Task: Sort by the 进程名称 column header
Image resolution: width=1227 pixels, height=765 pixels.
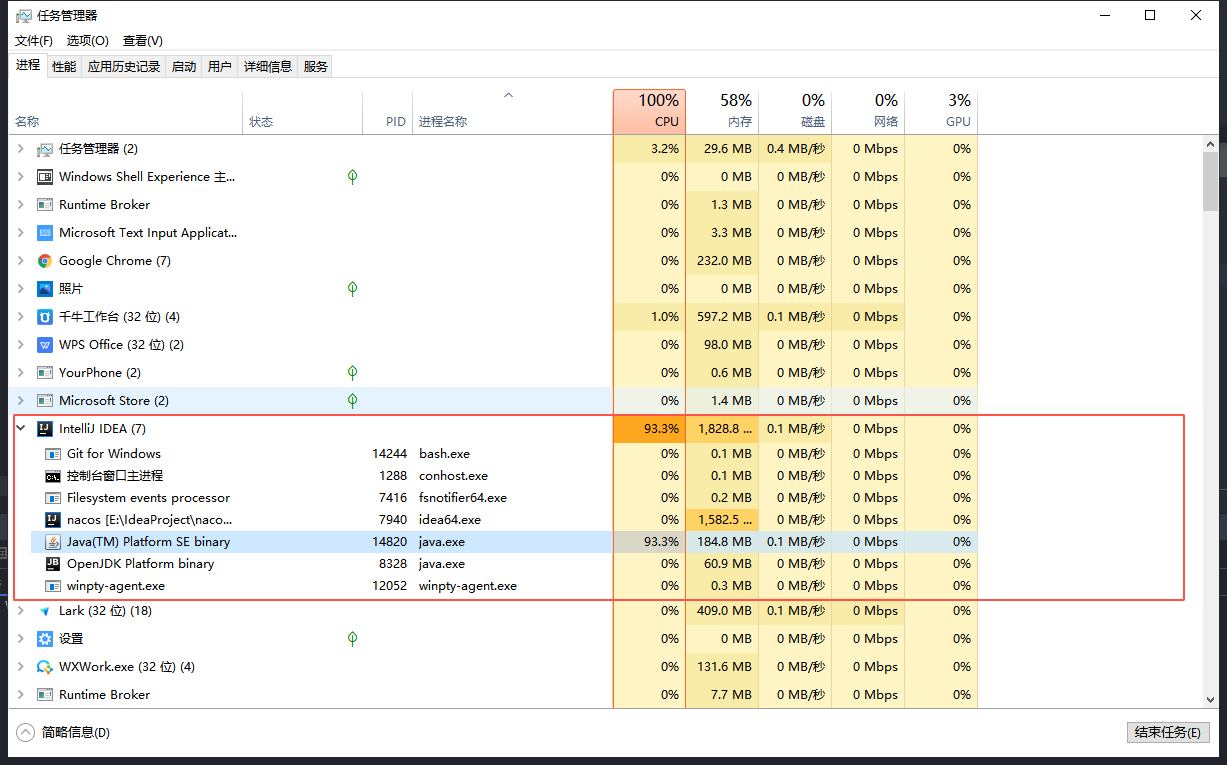Action: coord(513,111)
